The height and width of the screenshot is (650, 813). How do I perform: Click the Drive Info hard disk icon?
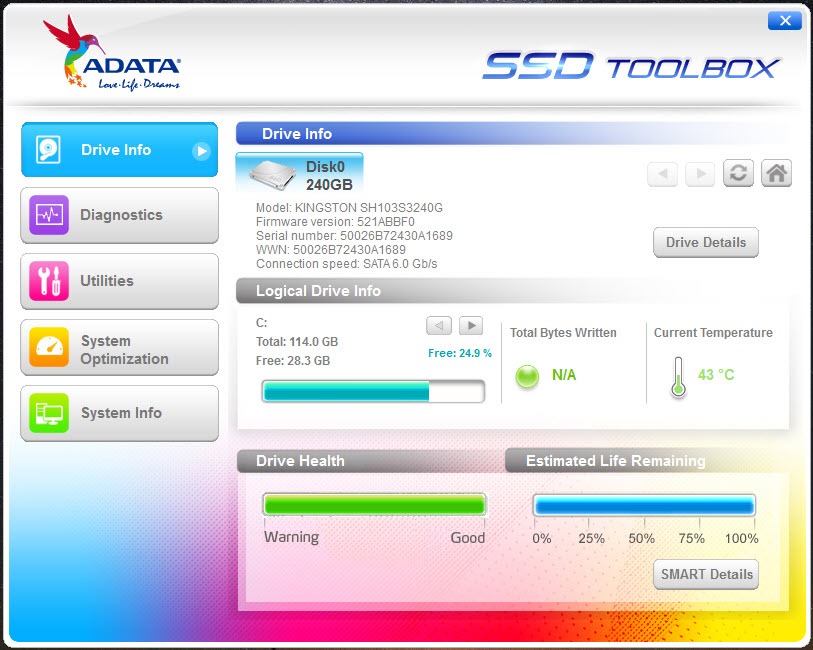coord(48,150)
